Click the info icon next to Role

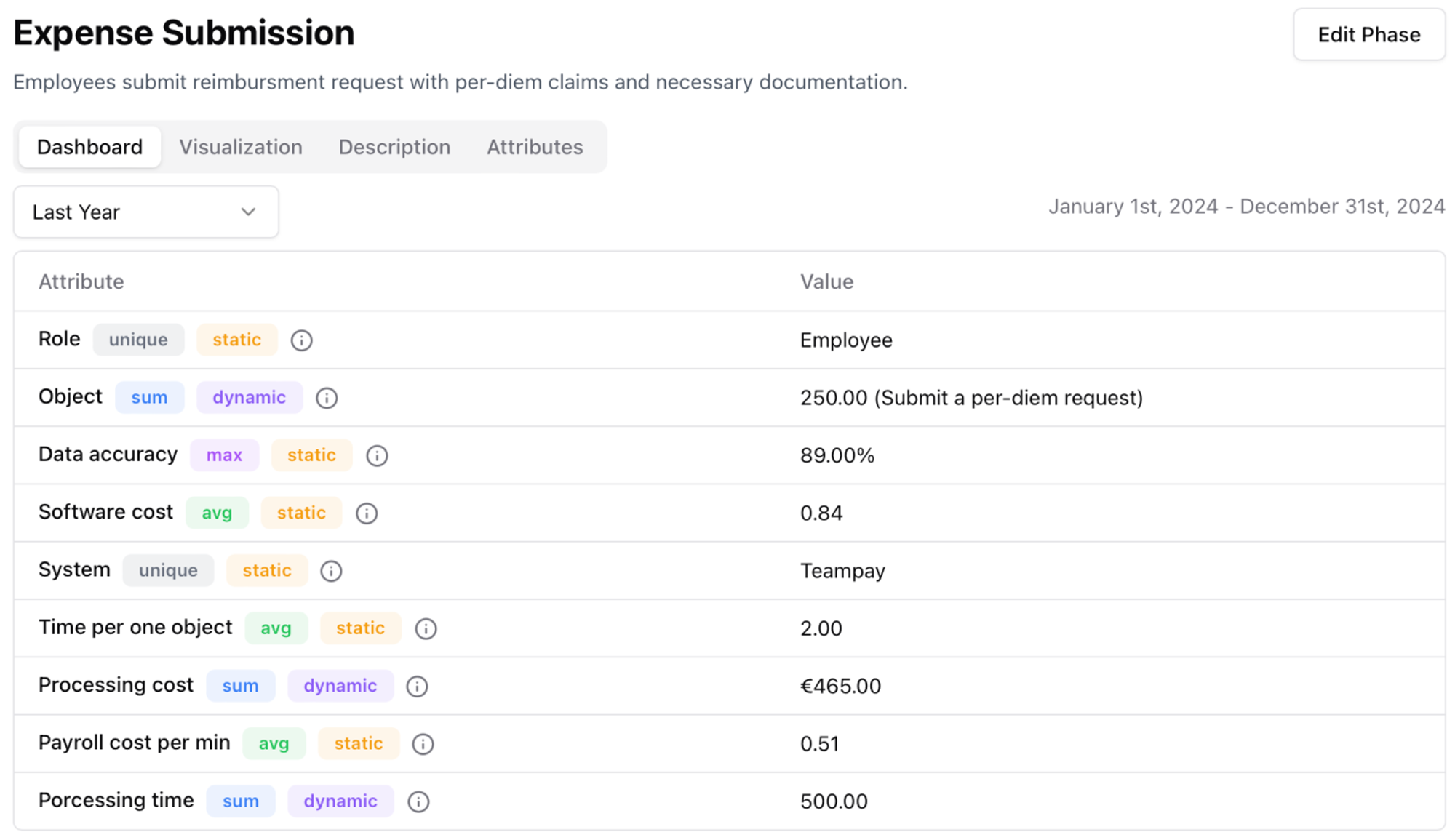301,340
